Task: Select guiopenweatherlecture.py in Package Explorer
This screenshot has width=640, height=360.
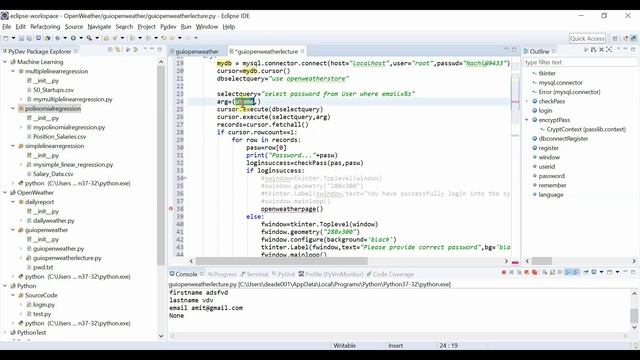Action: [67, 258]
